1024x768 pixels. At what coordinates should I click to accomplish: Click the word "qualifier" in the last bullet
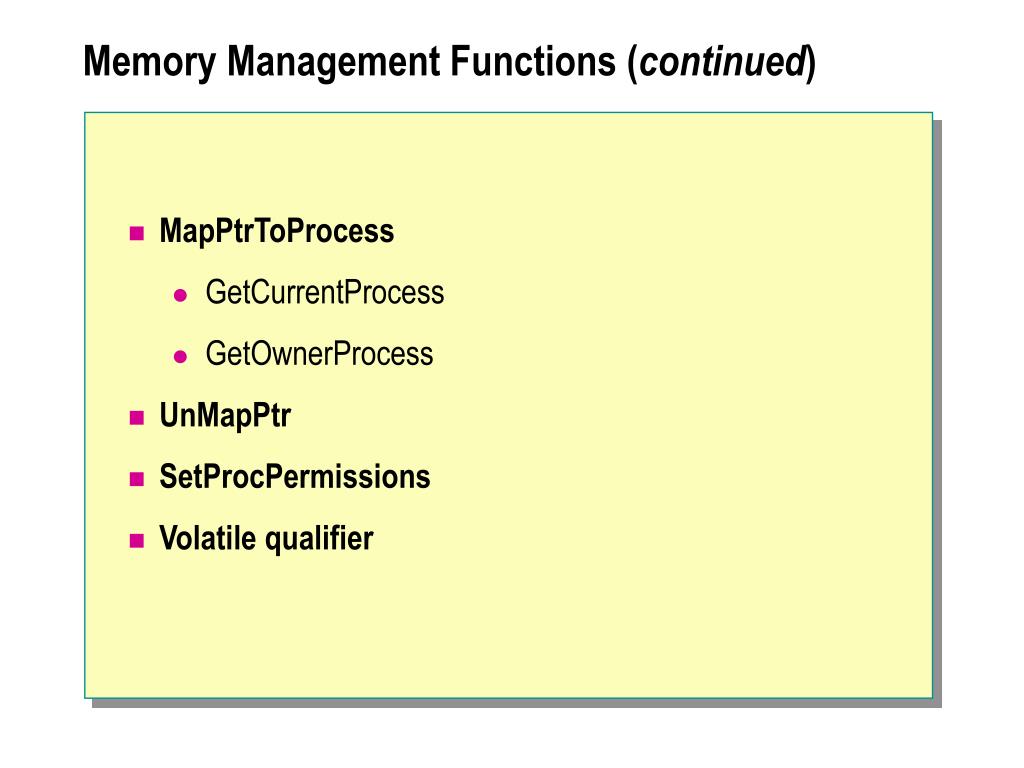(x=318, y=538)
